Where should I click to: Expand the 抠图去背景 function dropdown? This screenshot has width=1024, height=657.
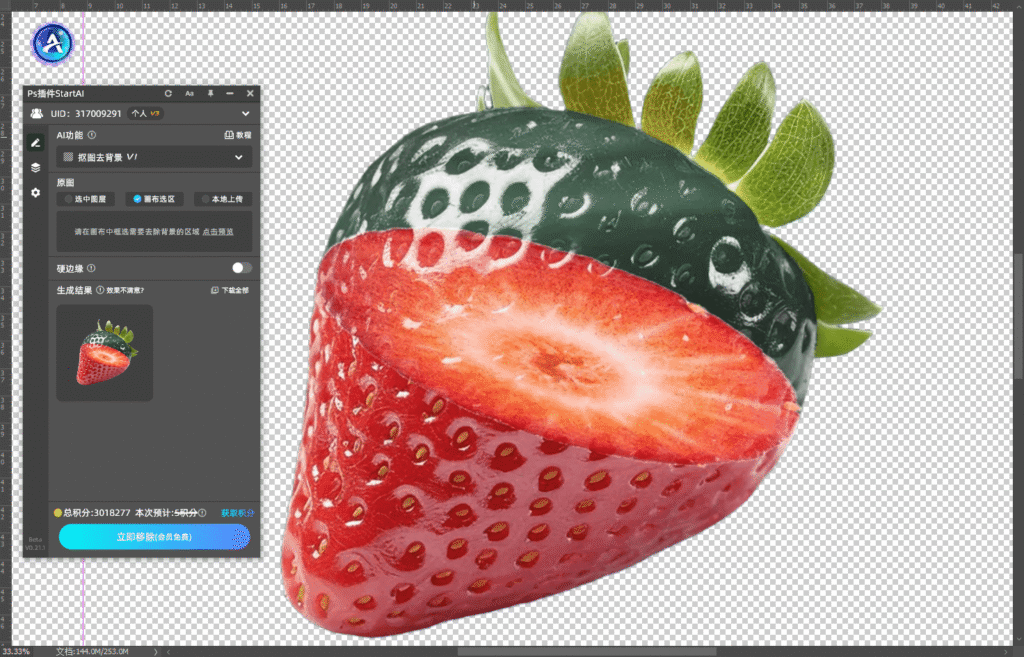pyautogui.click(x=239, y=157)
